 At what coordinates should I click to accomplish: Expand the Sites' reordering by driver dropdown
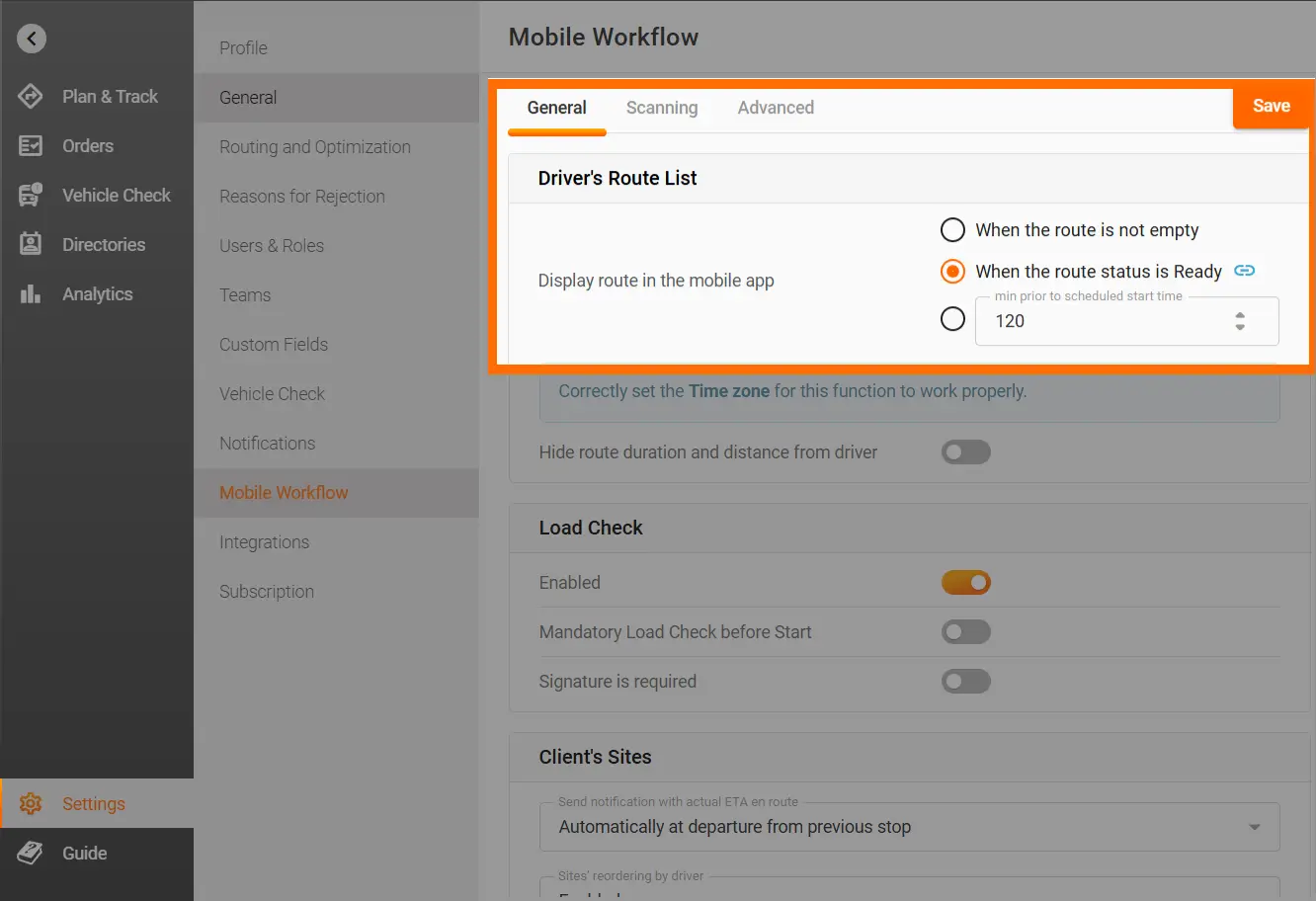tap(908, 892)
